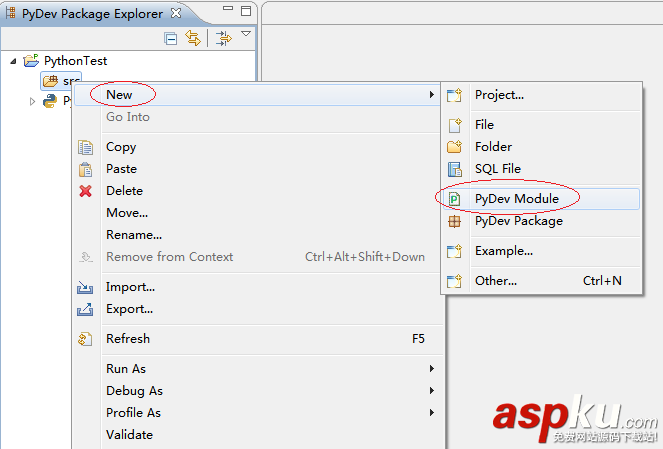The image size is (663, 449).
Task: Select Move... in the context menu
Action: pyautogui.click(x=257, y=213)
